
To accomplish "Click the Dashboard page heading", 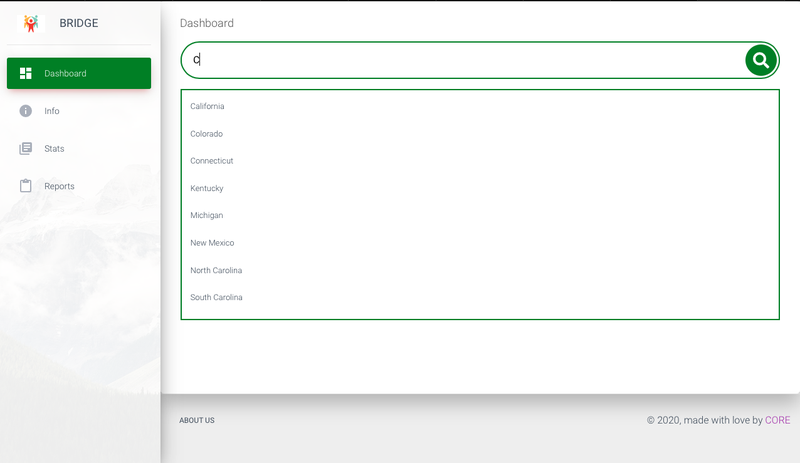I will (207, 23).
